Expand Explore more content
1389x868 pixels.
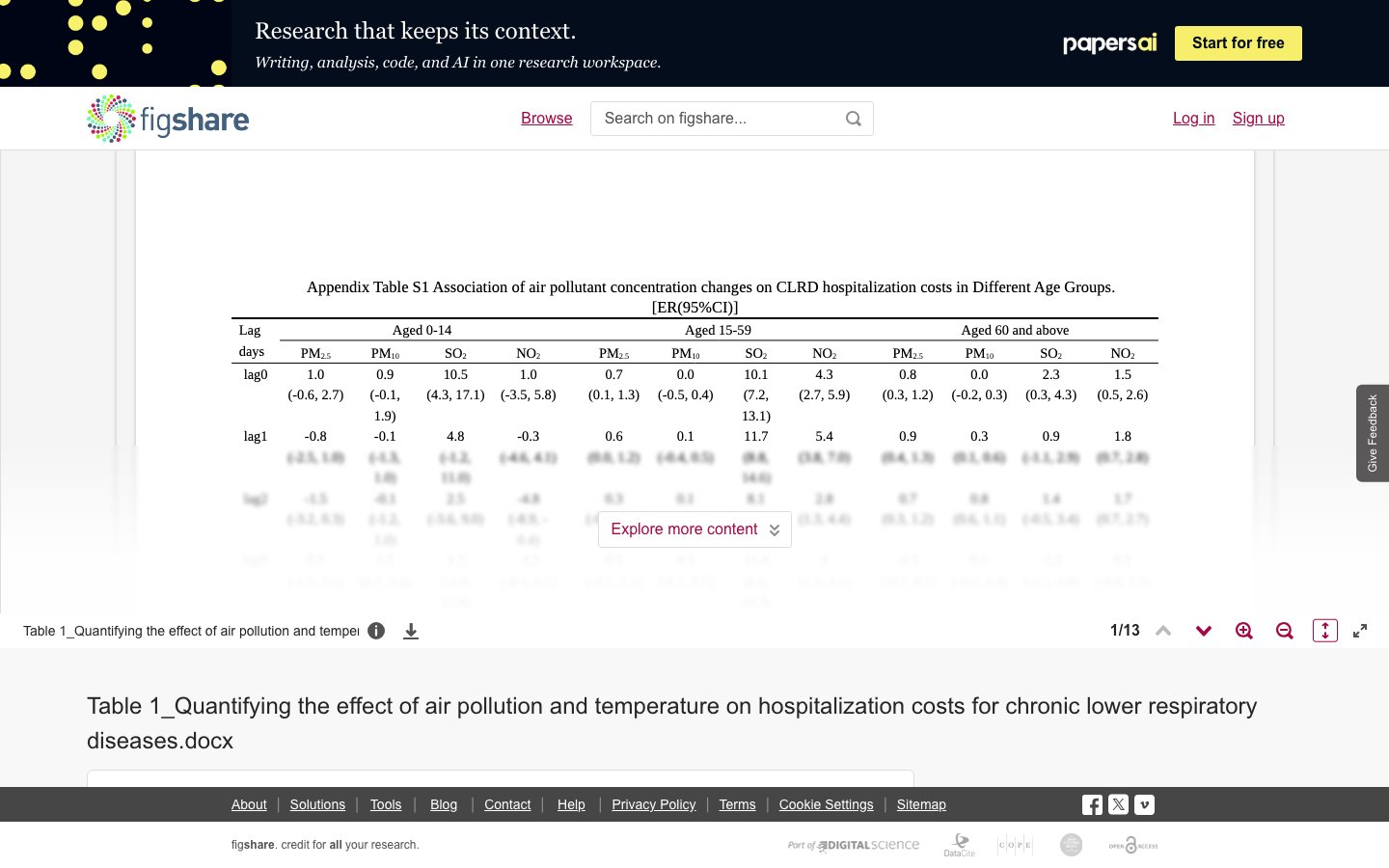point(694,529)
